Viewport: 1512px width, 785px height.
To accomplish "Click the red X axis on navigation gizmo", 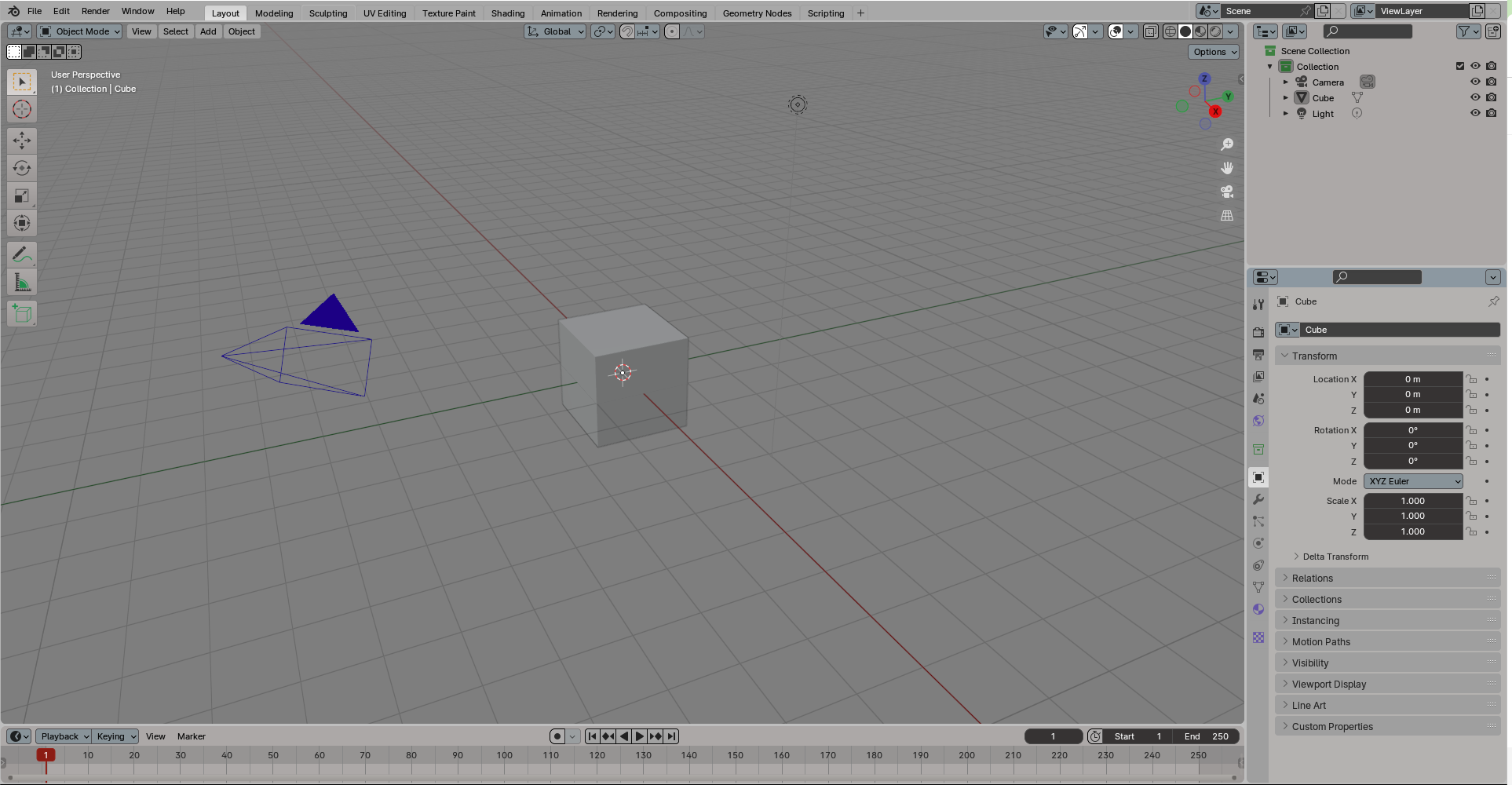I will pyautogui.click(x=1215, y=111).
